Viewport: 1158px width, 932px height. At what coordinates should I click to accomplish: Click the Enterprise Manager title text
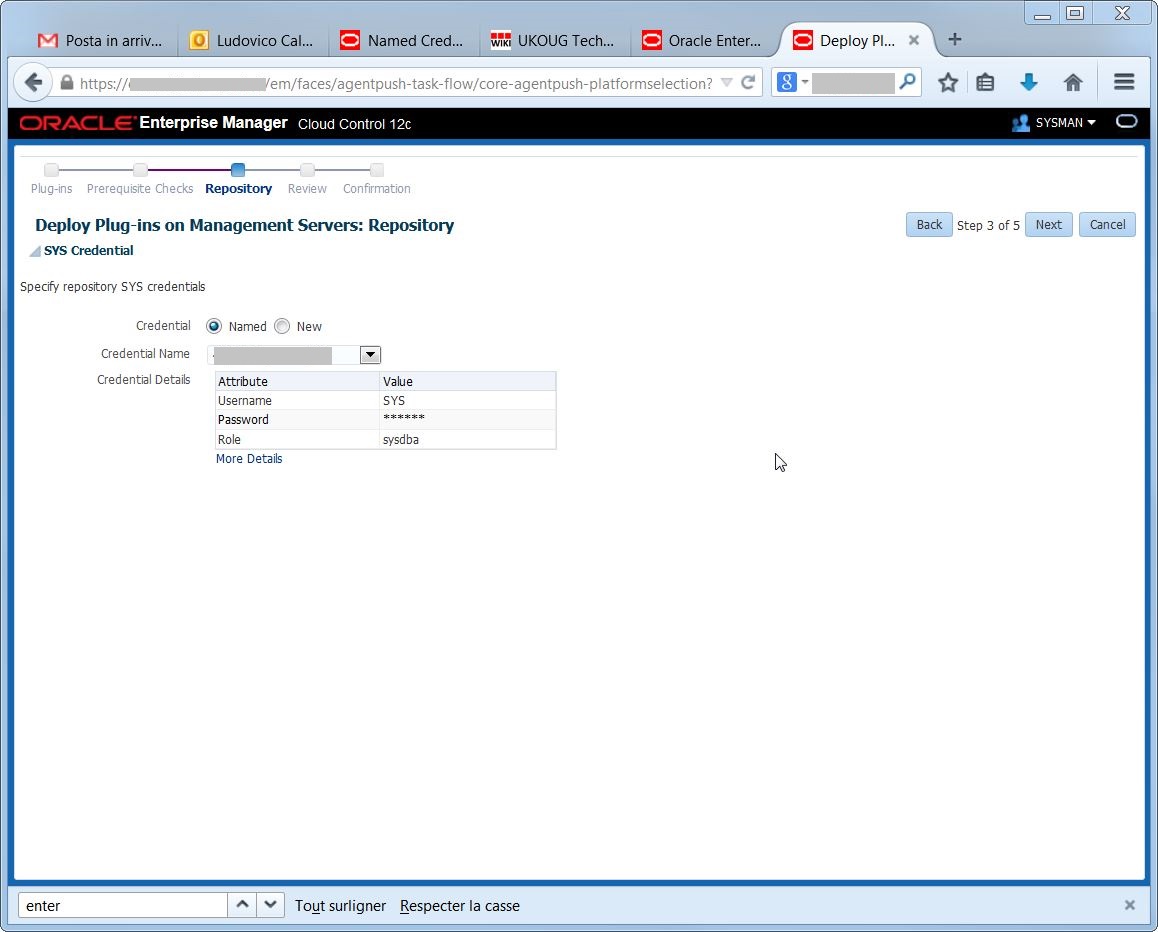(x=213, y=123)
